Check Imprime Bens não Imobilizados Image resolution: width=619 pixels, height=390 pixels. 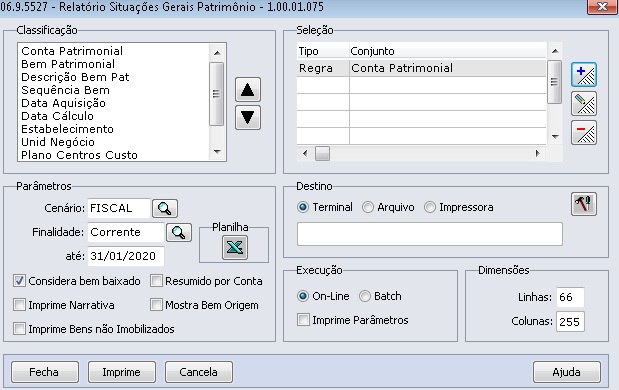pos(19,329)
